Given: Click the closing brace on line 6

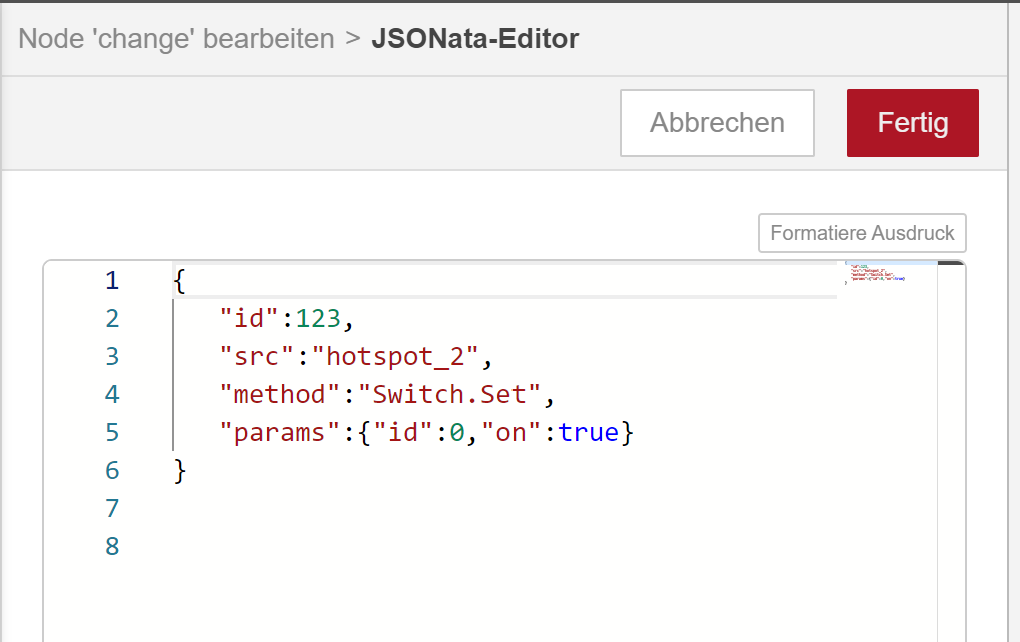Looking at the screenshot, I should coord(180,470).
